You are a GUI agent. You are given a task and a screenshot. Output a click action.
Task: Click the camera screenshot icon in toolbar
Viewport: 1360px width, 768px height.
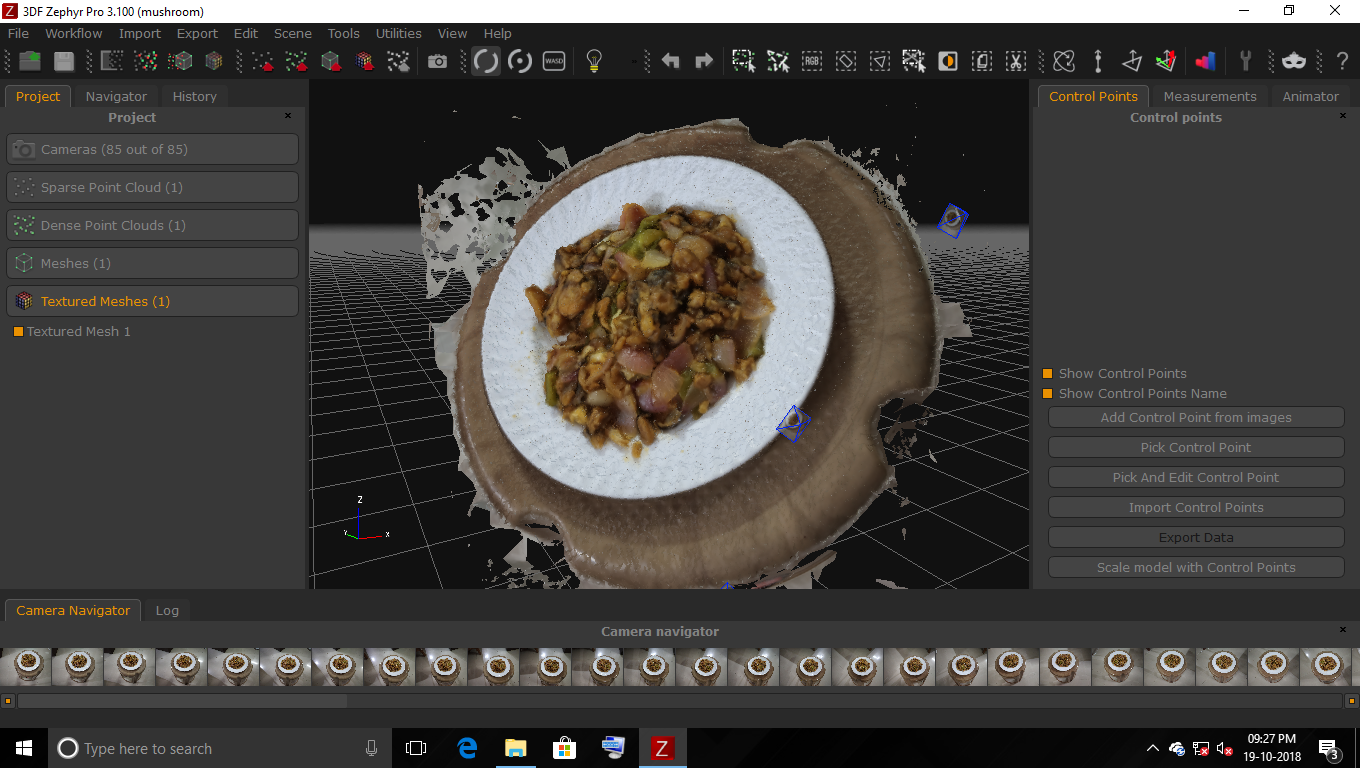437,62
